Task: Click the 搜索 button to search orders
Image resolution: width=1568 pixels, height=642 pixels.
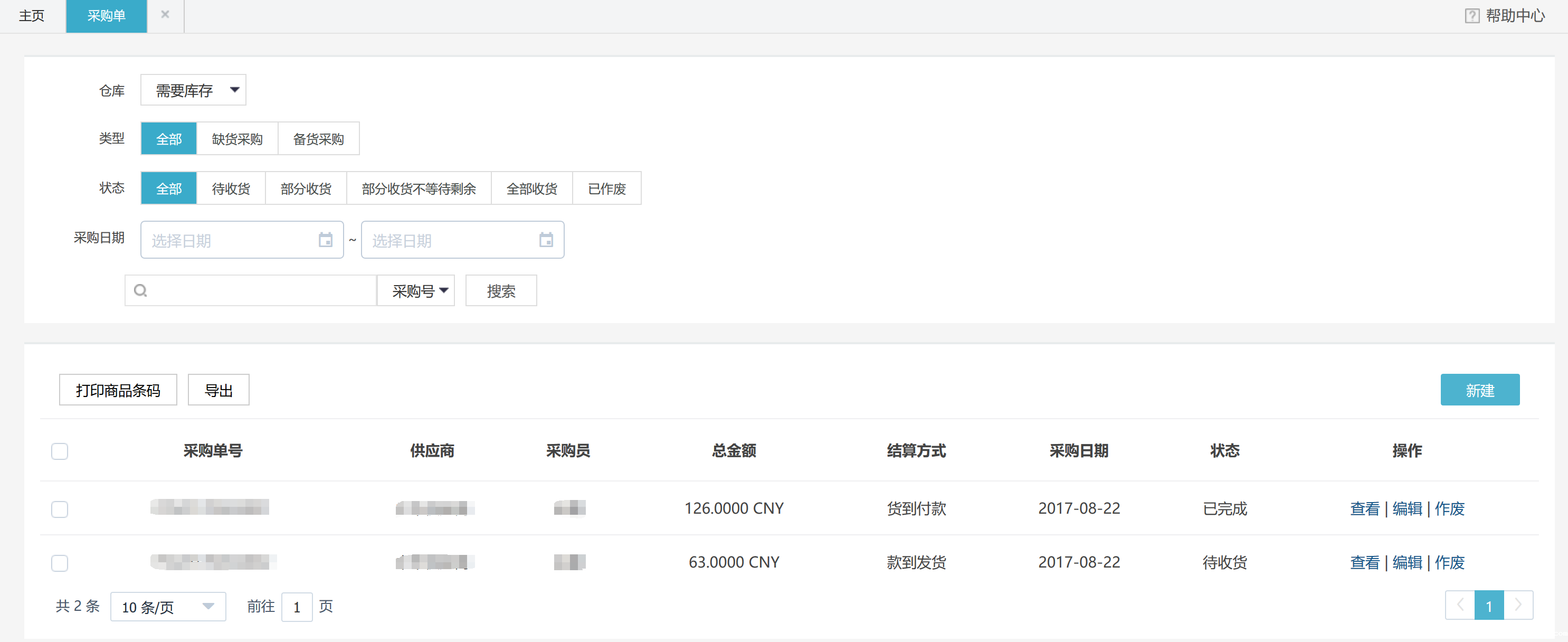Action: (500, 290)
